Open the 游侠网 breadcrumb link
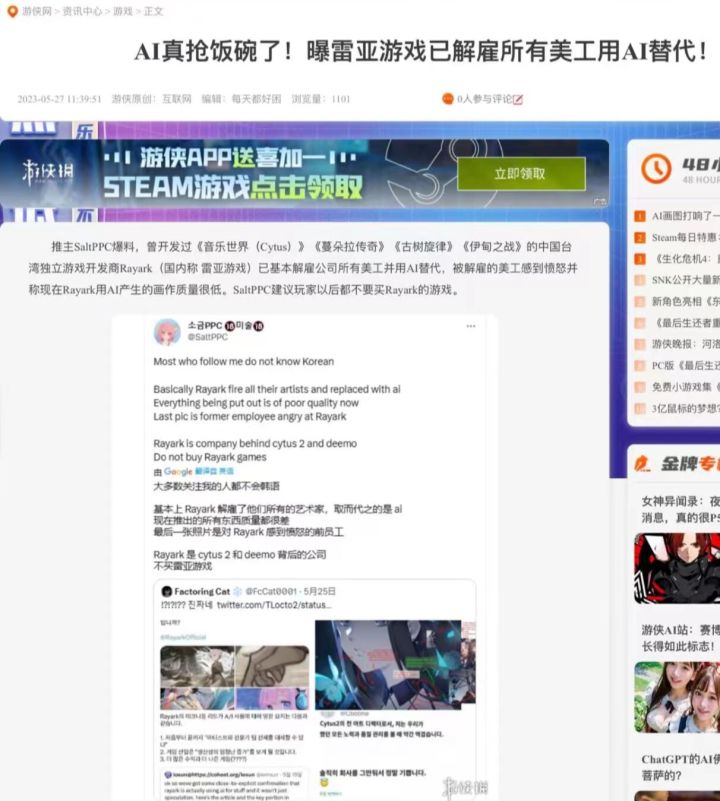 pos(37,11)
